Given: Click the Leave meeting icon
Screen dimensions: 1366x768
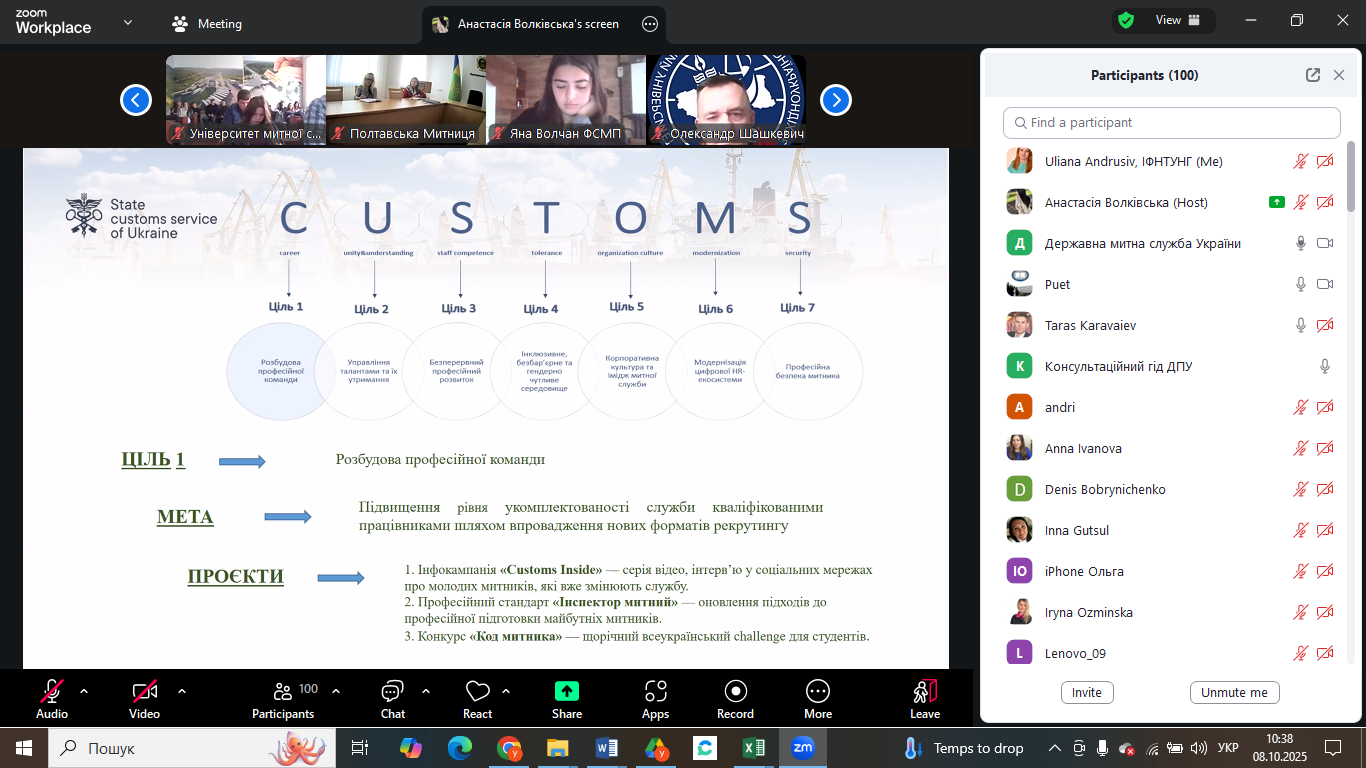Looking at the screenshot, I should point(924,692).
